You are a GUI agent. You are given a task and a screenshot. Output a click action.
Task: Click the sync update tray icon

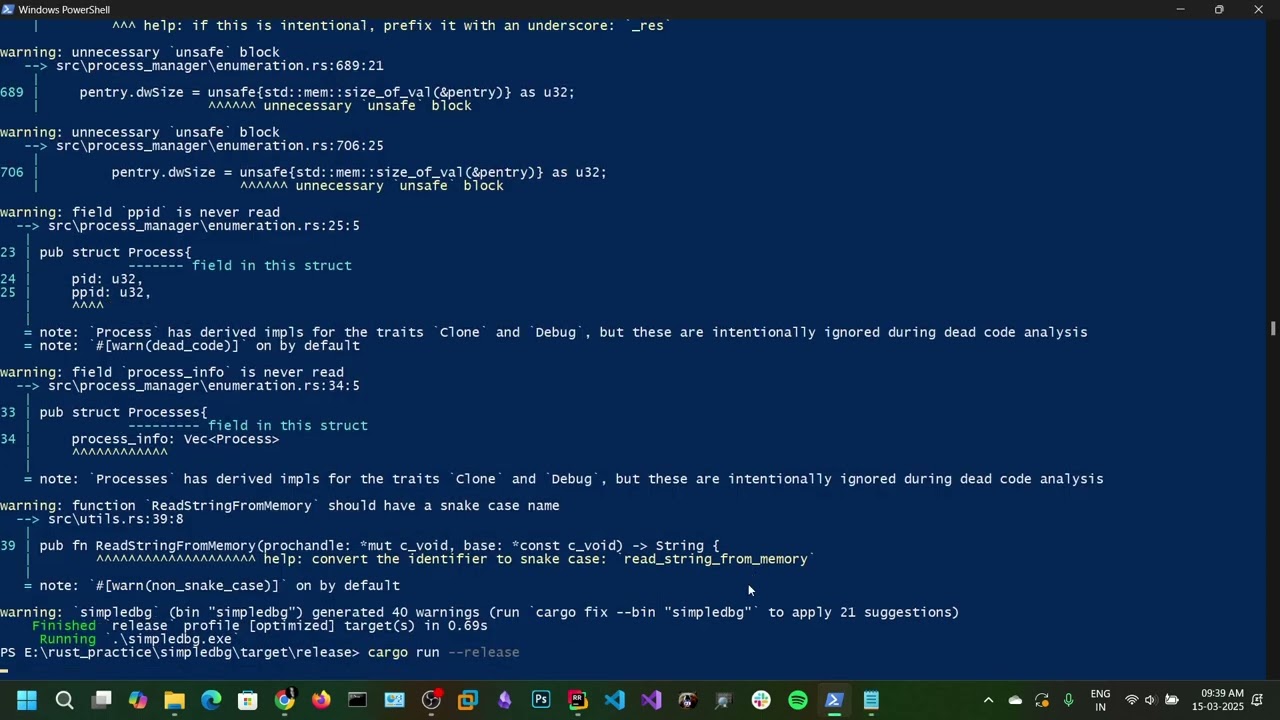1042,700
